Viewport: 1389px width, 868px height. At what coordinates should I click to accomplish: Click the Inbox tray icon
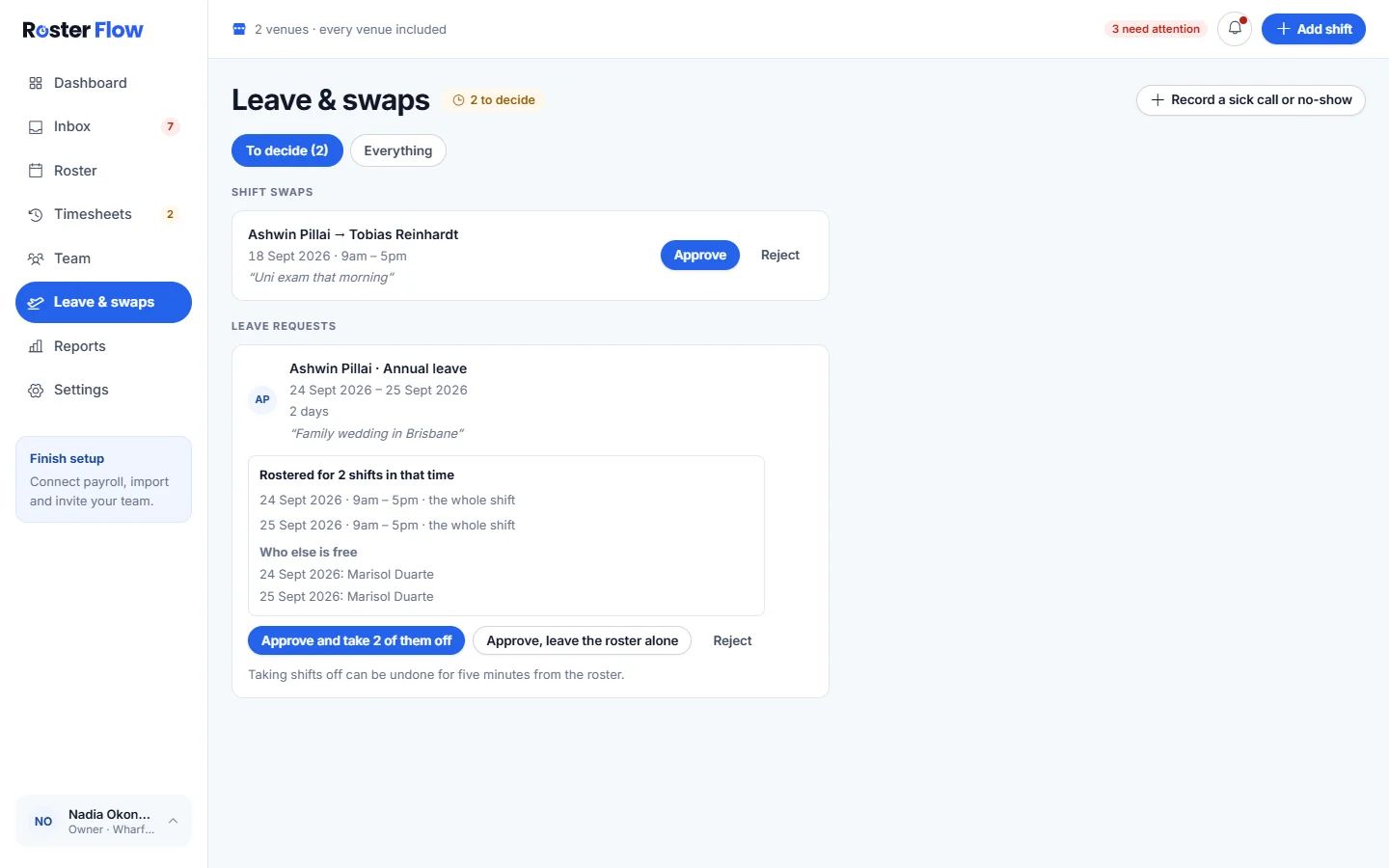pos(36,126)
